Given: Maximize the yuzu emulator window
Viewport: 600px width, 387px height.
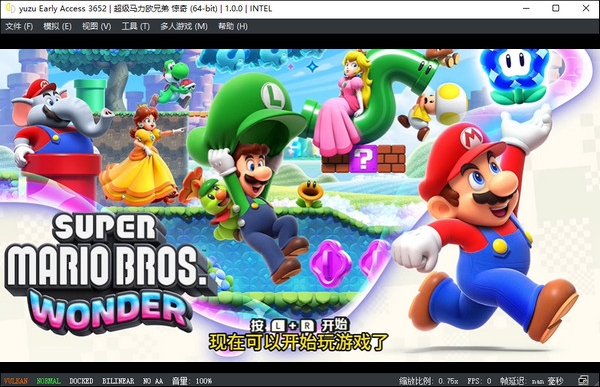Looking at the screenshot, I should (556, 8).
